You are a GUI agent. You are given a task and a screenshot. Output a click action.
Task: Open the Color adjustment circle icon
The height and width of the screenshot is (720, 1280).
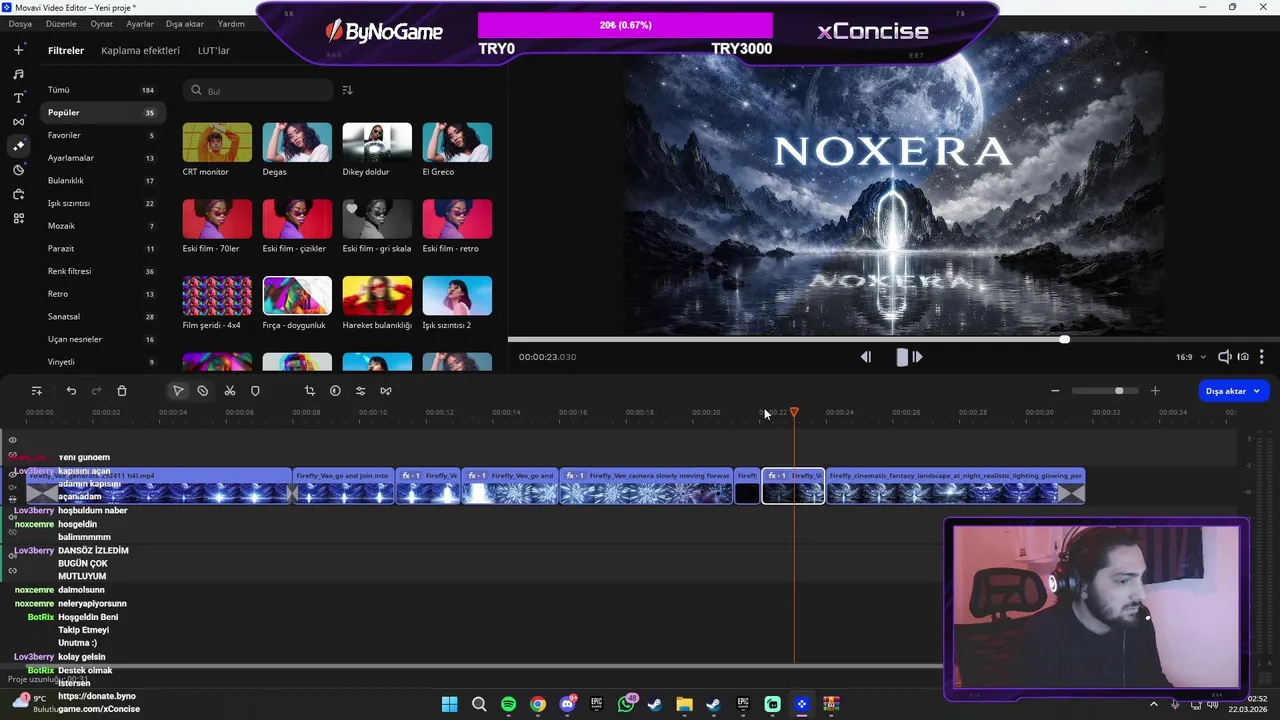[x=335, y=391]
